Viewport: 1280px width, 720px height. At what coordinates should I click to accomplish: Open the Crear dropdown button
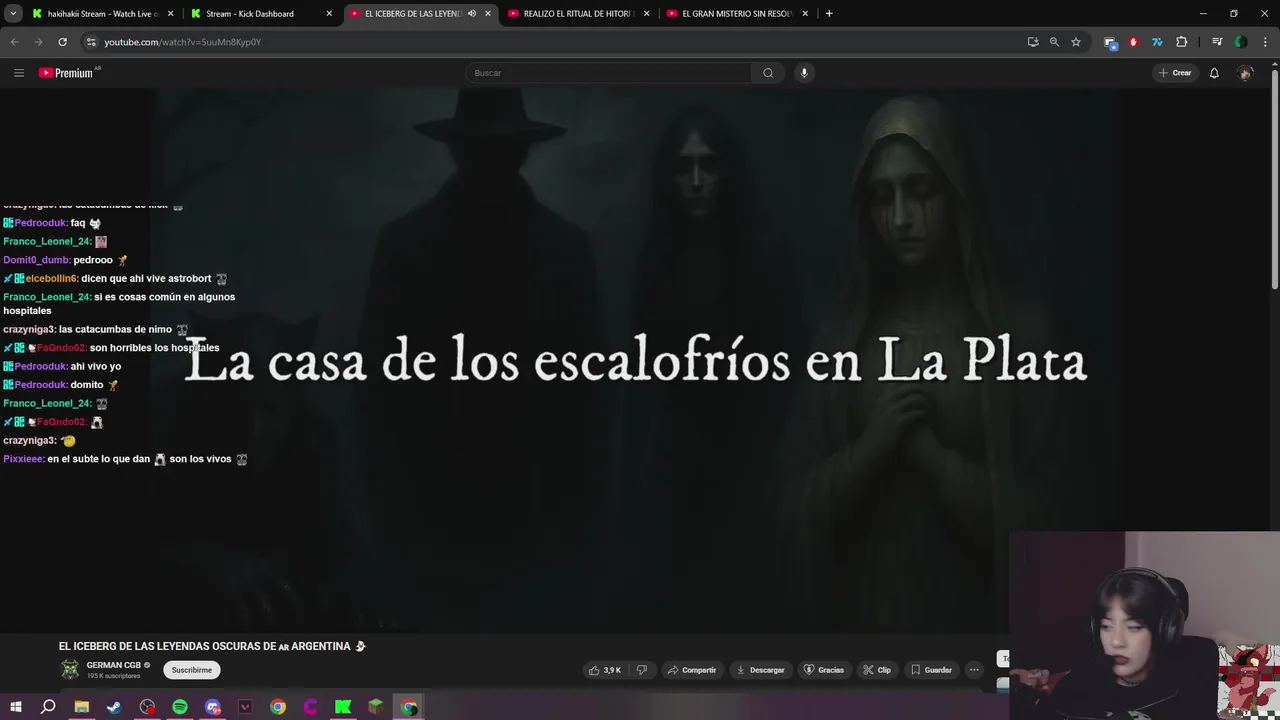click(1175, 73)
